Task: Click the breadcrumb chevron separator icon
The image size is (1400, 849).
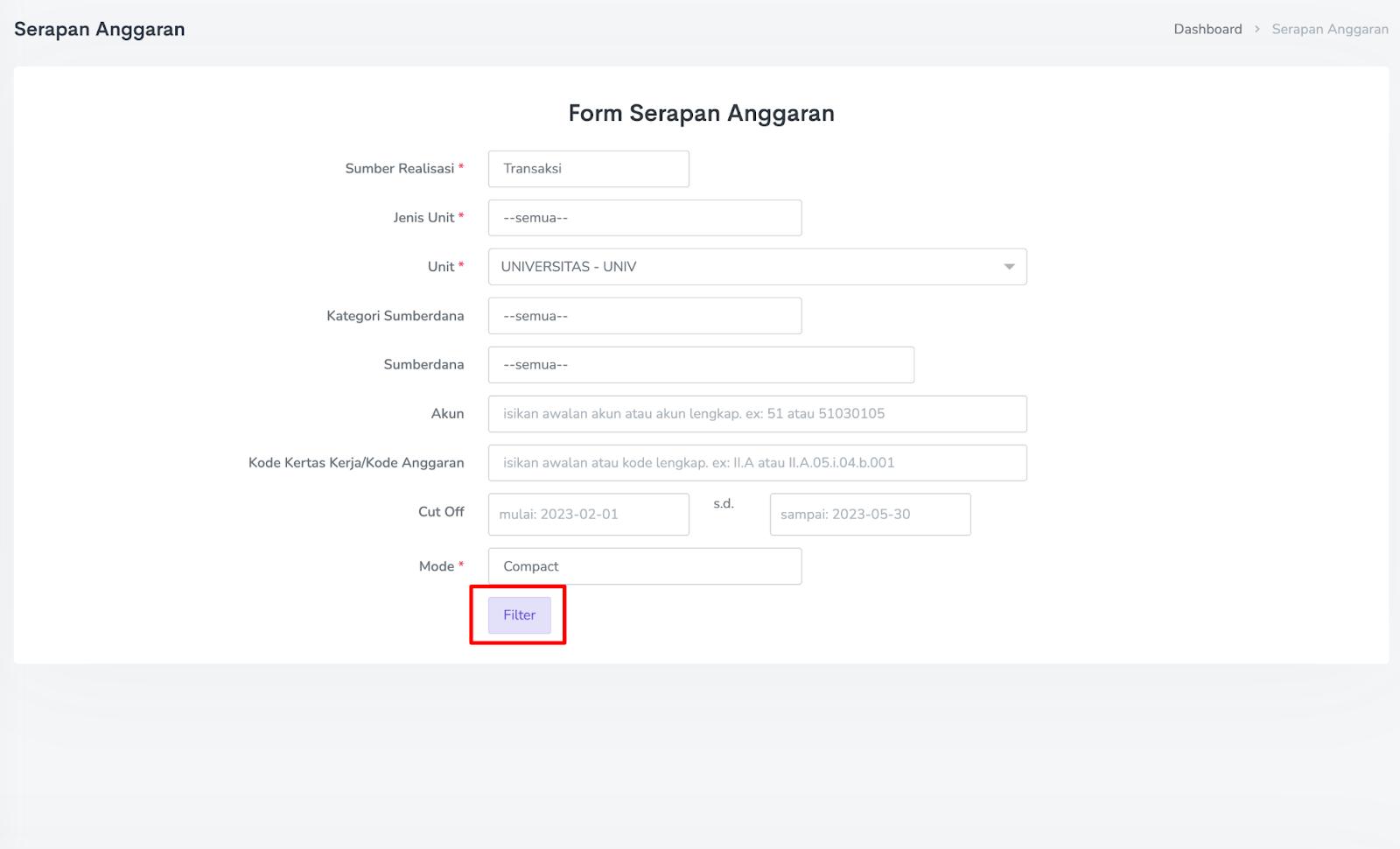Action: [1257, 29]
